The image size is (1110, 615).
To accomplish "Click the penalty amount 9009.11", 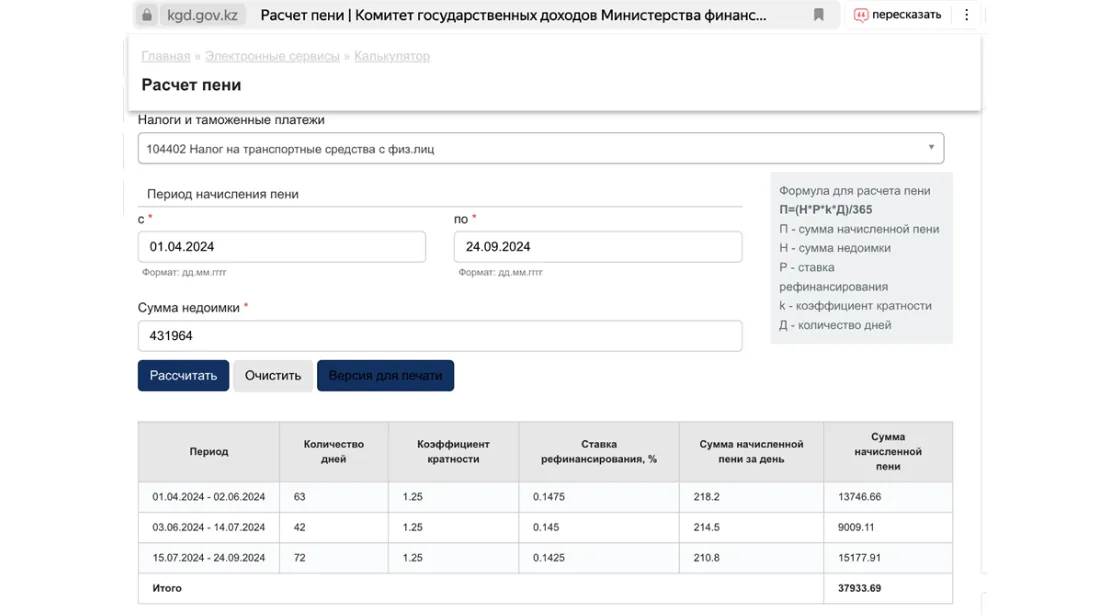I will [856, 527].
